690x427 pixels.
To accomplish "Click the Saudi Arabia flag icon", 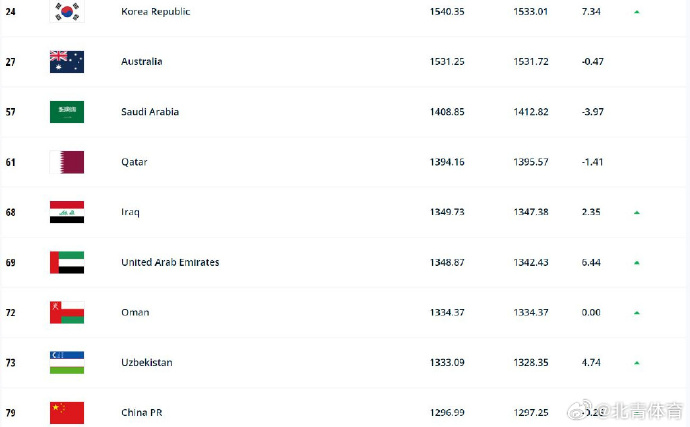I will 67,112.
